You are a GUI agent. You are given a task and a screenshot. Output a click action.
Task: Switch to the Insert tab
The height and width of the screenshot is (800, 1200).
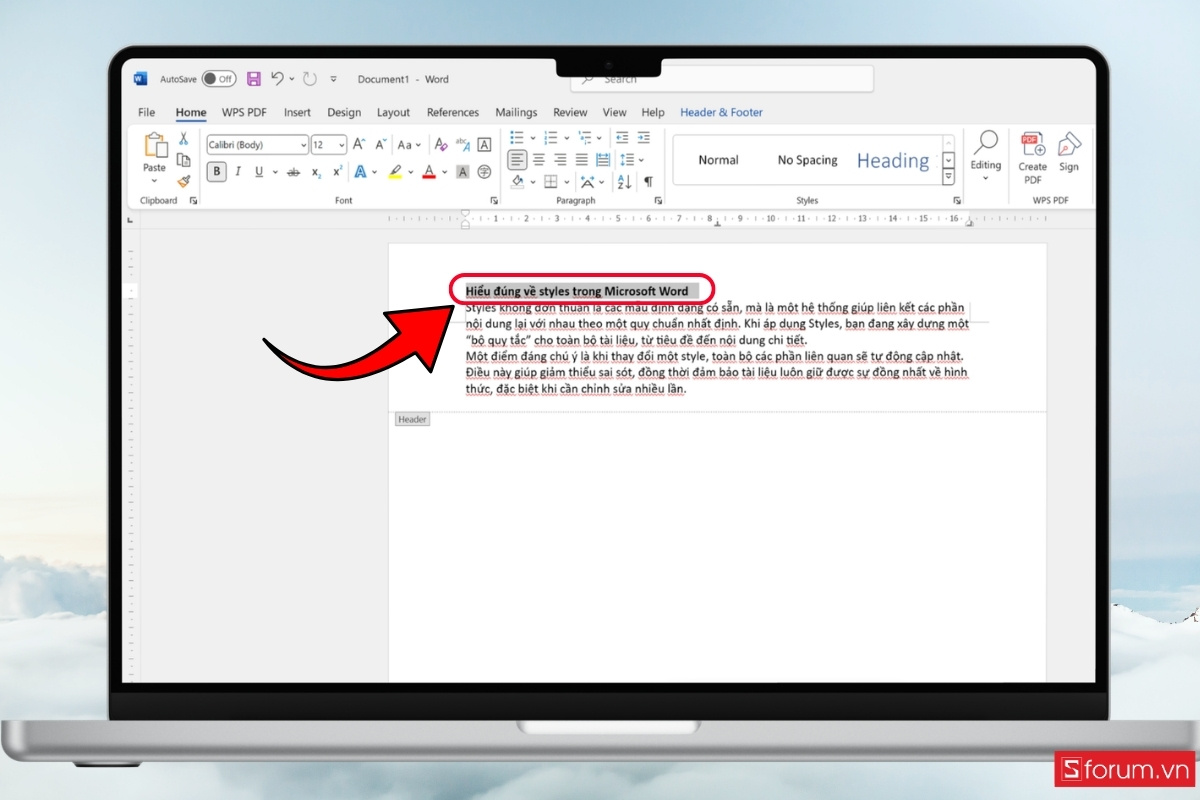tap(297, 112)
